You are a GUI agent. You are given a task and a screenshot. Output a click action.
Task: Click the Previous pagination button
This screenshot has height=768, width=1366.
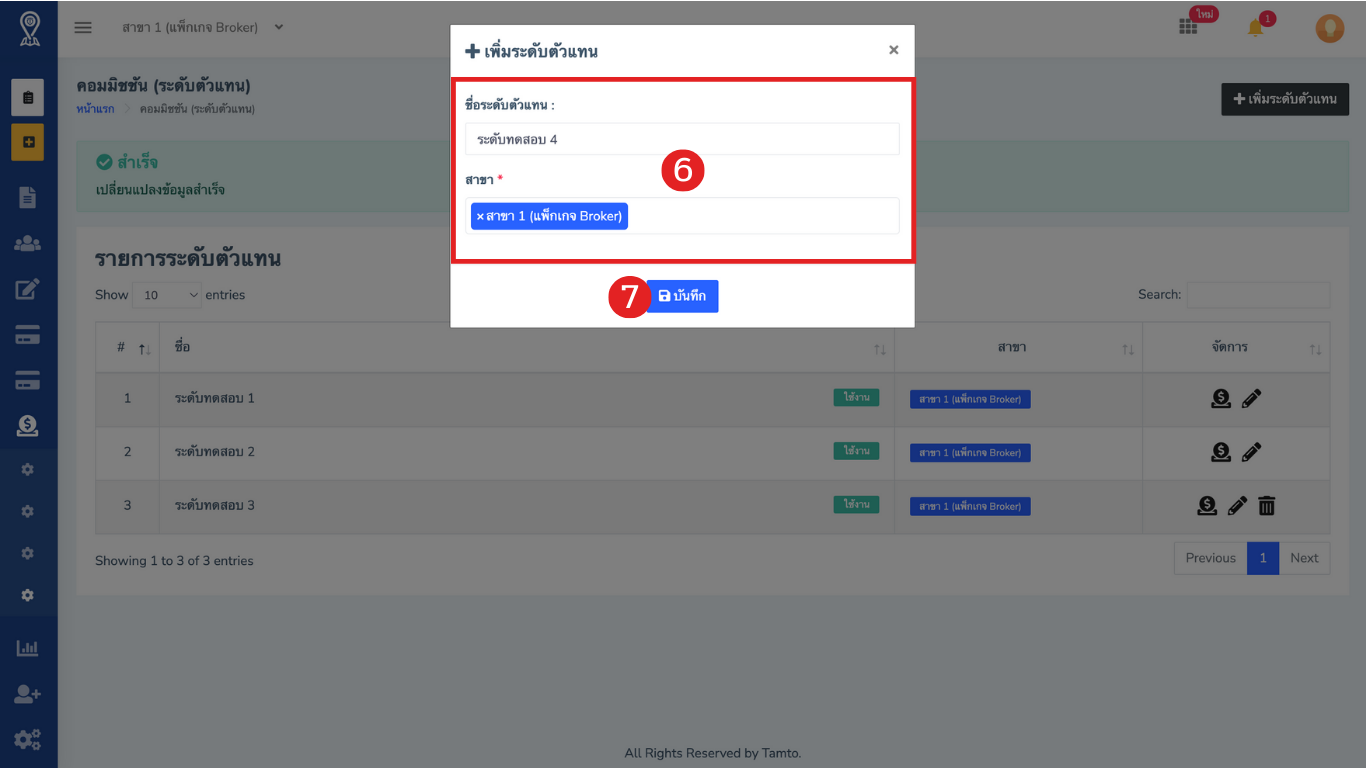coord(1210,558)
